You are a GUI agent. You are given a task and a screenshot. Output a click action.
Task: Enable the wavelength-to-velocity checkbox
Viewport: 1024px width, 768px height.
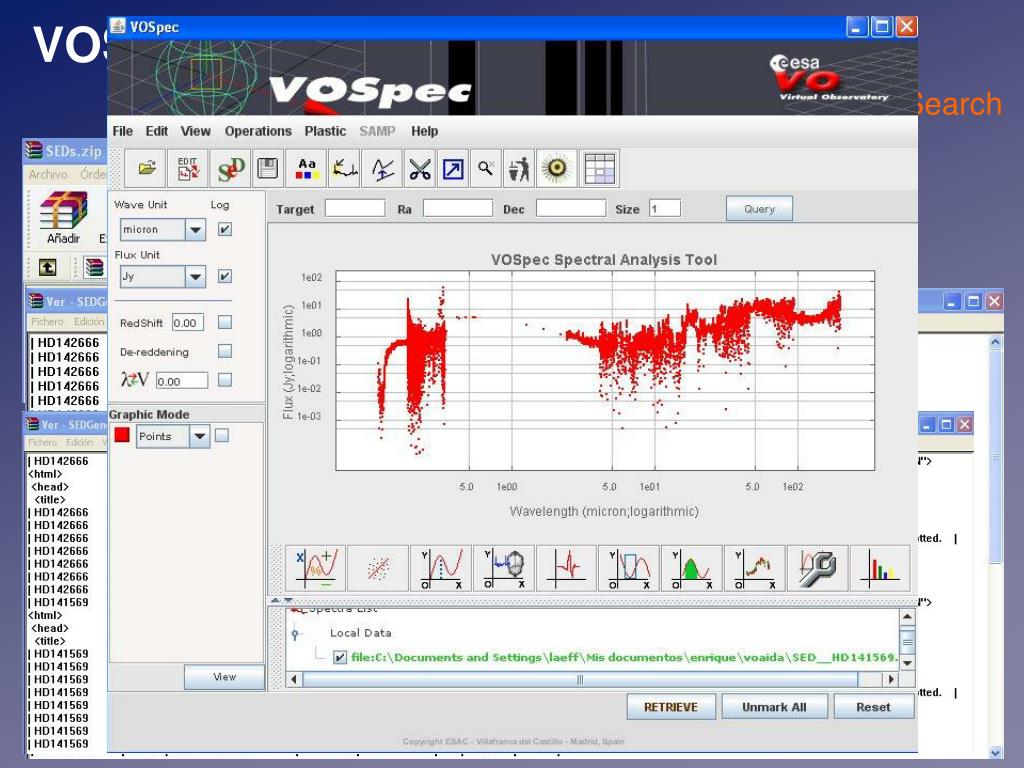(225, 380)
